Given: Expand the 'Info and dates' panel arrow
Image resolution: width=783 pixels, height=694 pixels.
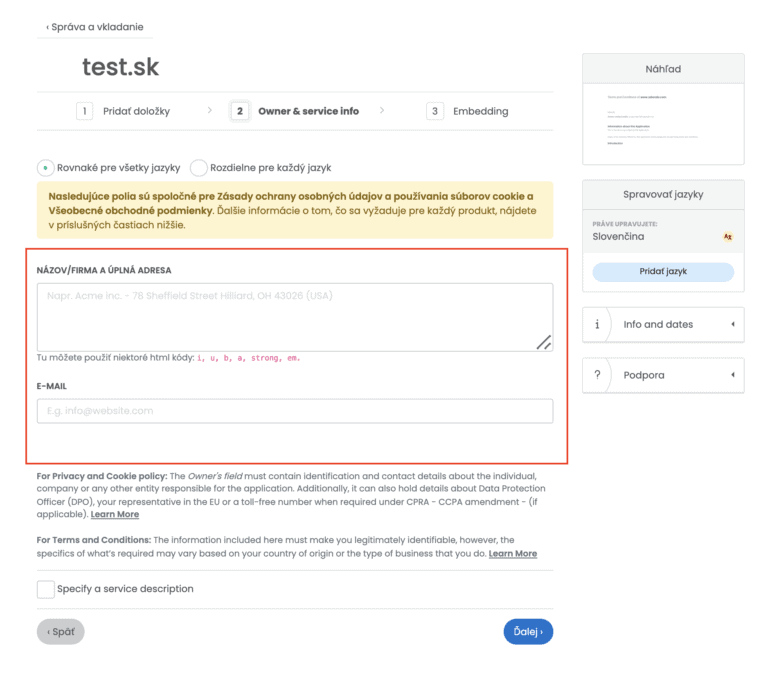Looking at the screenshot, I should pos(733,324).
